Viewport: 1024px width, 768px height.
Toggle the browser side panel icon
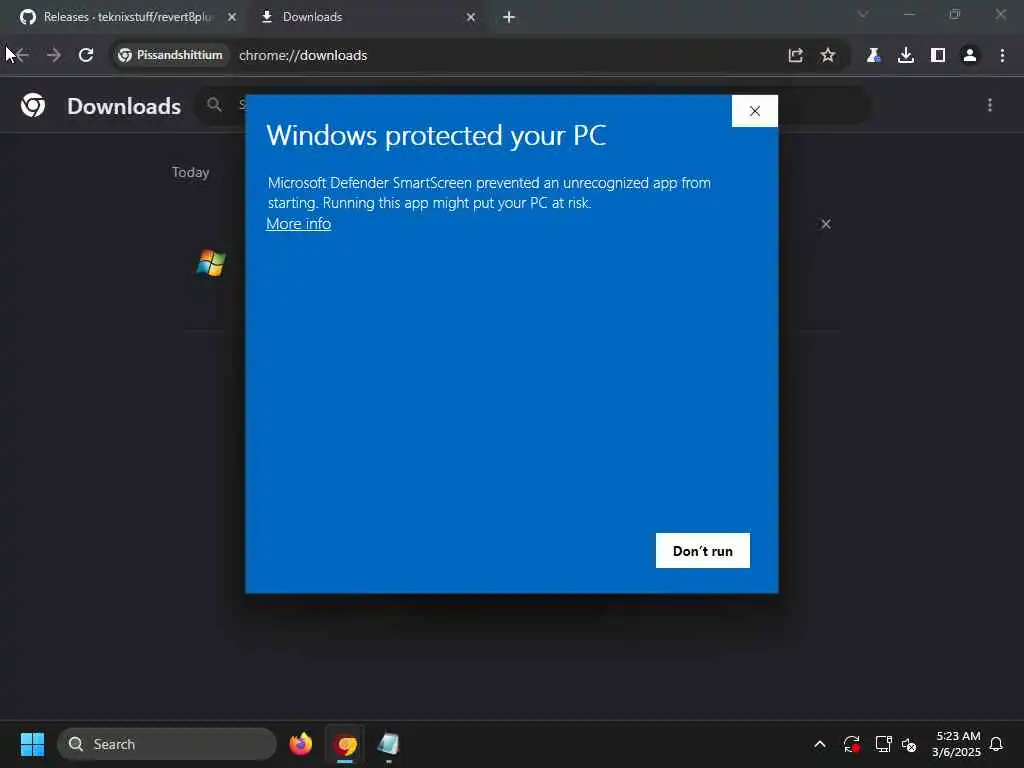pos(938,56)
